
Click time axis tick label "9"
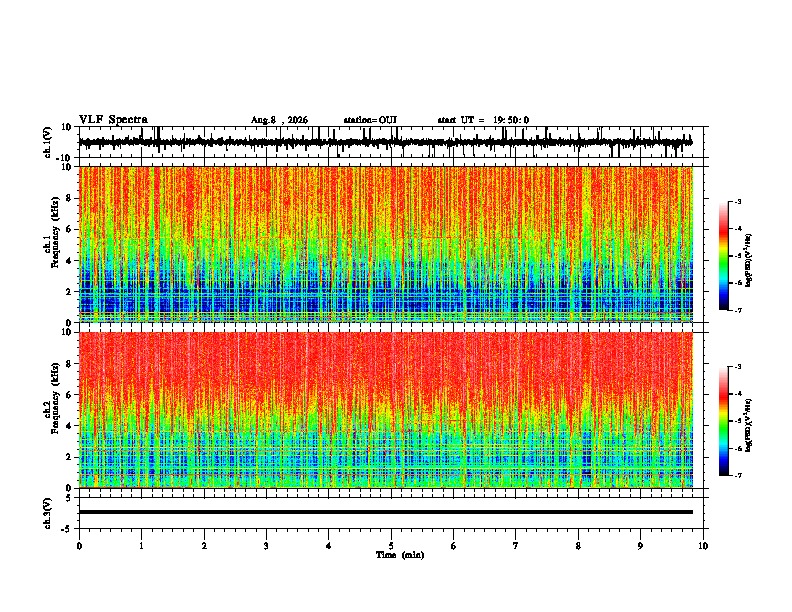(640, 546)
